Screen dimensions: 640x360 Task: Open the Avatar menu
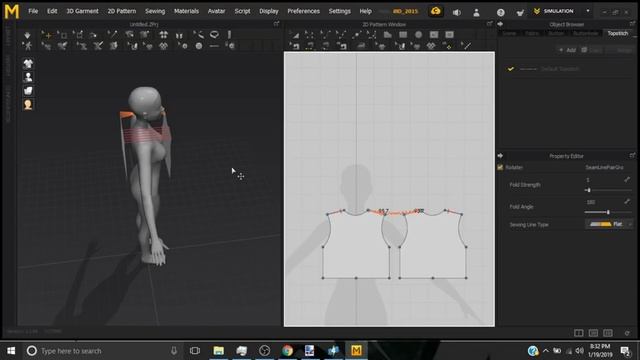click(x=216, y=11)
